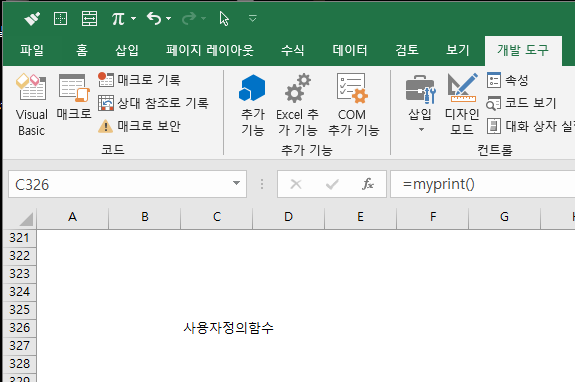Click the Name Box showing C326
575x382 pixels.
pos(119,184)
